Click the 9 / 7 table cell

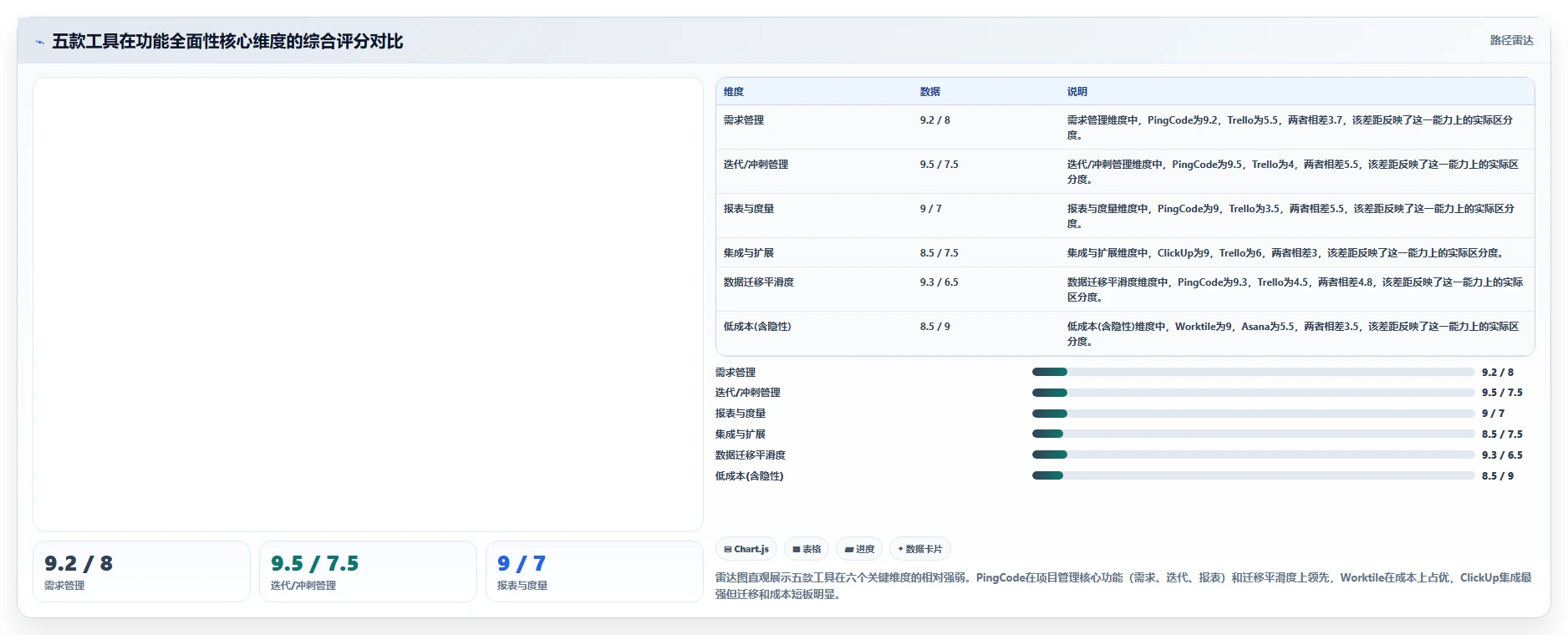[x=931, y=209]
